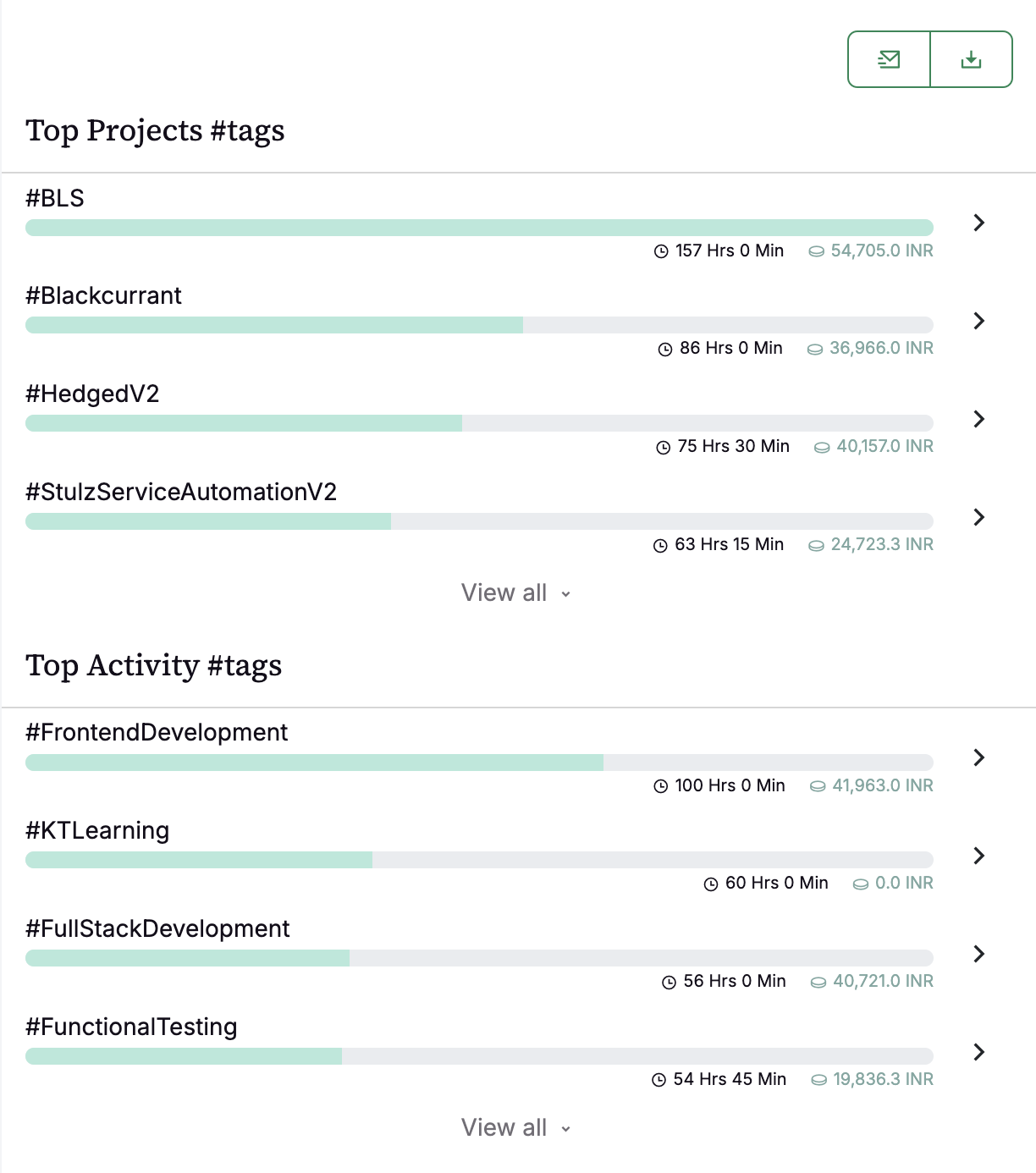Image resolution: width=1036 pixels, height=1173 pixels.
Task: Click the coin icon beside #FullStackDevelopment earnings
Action: coord(818,981)
